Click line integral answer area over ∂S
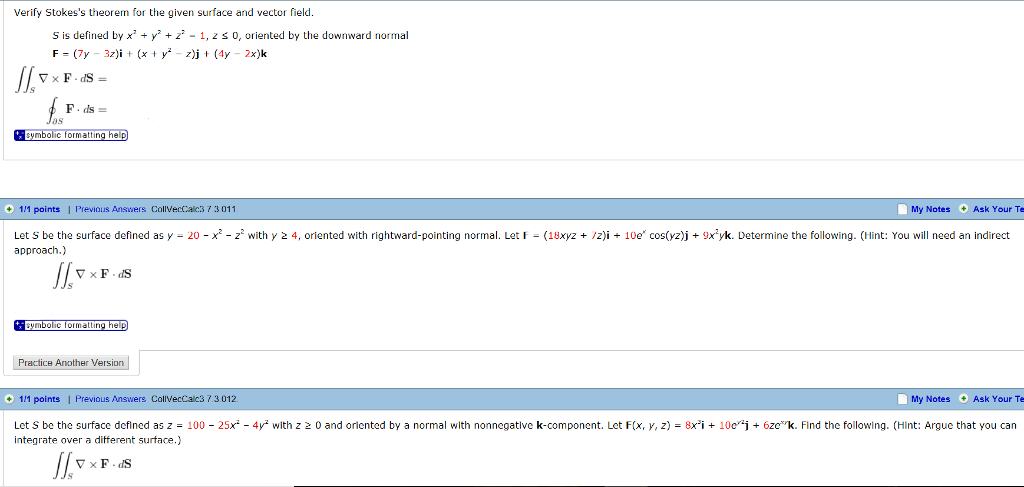 coord(76,112)
